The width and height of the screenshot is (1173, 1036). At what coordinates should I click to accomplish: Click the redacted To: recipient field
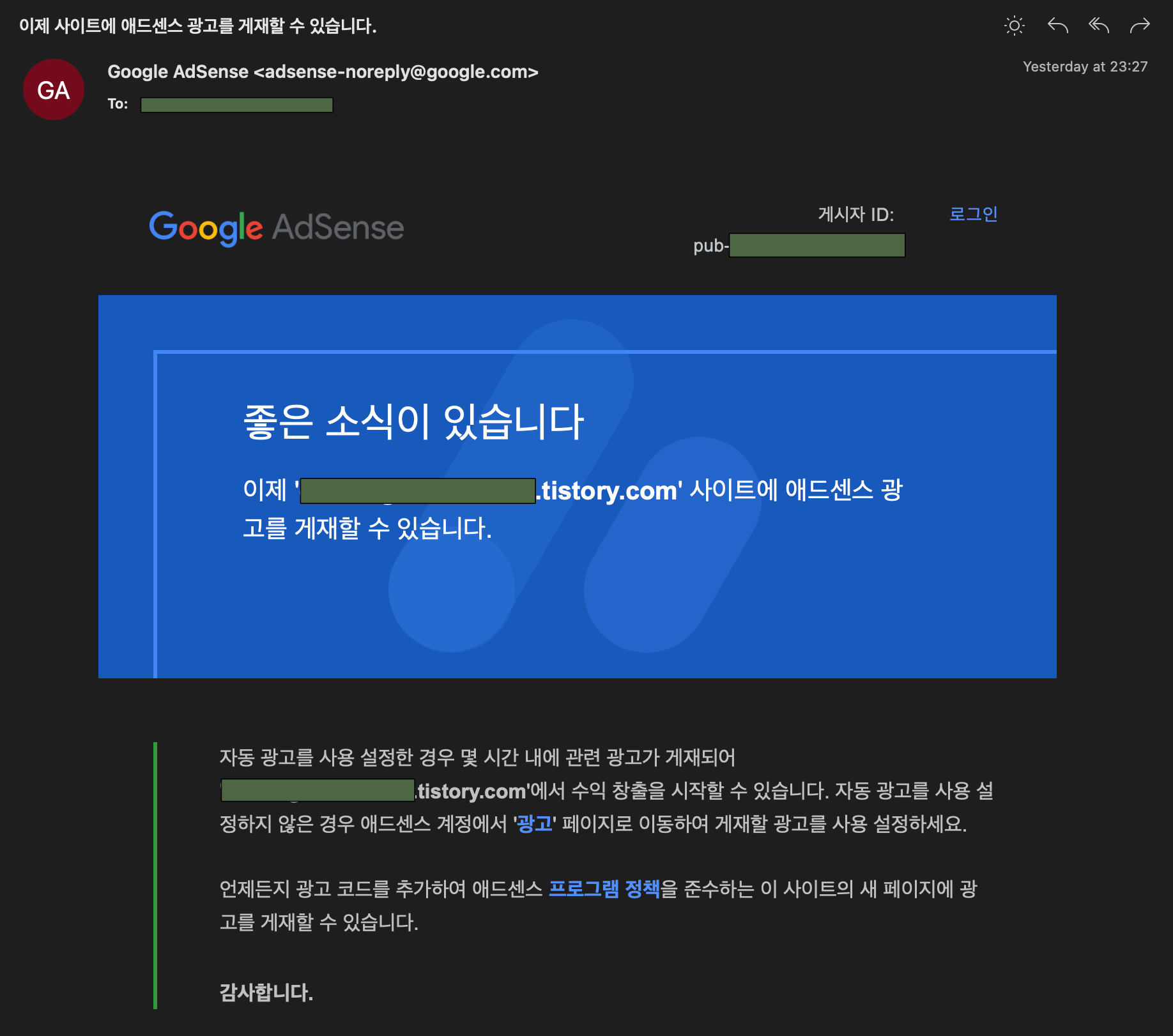(x=236, y=105)
